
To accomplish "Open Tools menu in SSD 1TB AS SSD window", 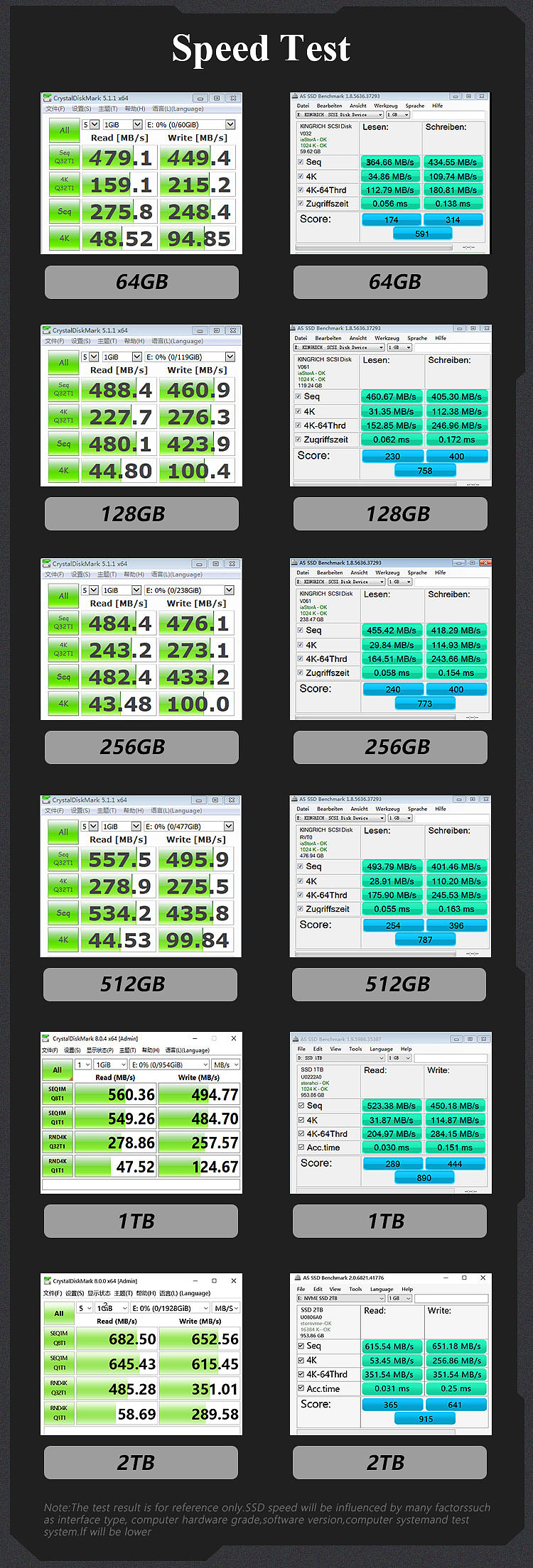I will coord(355,1049).
